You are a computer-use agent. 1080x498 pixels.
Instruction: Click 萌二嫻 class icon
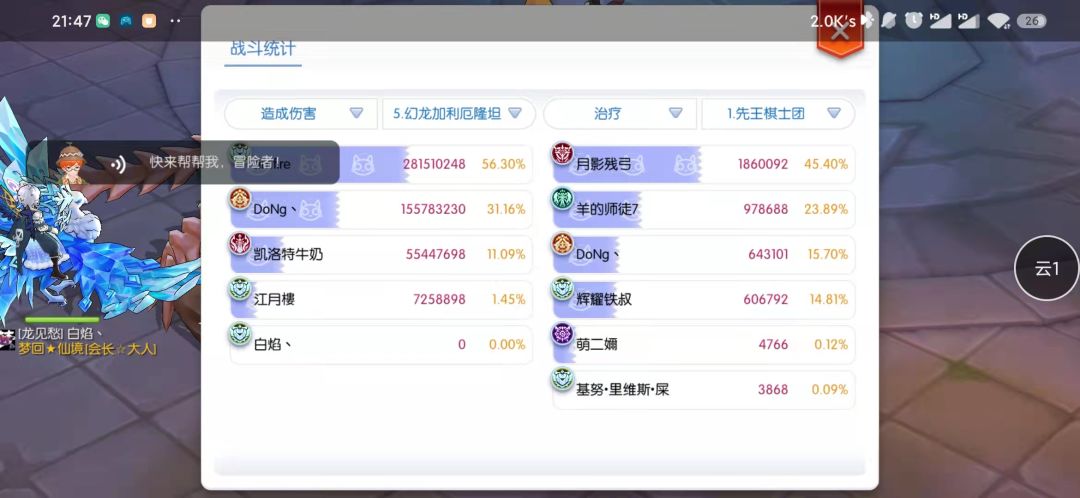(563, 333)
